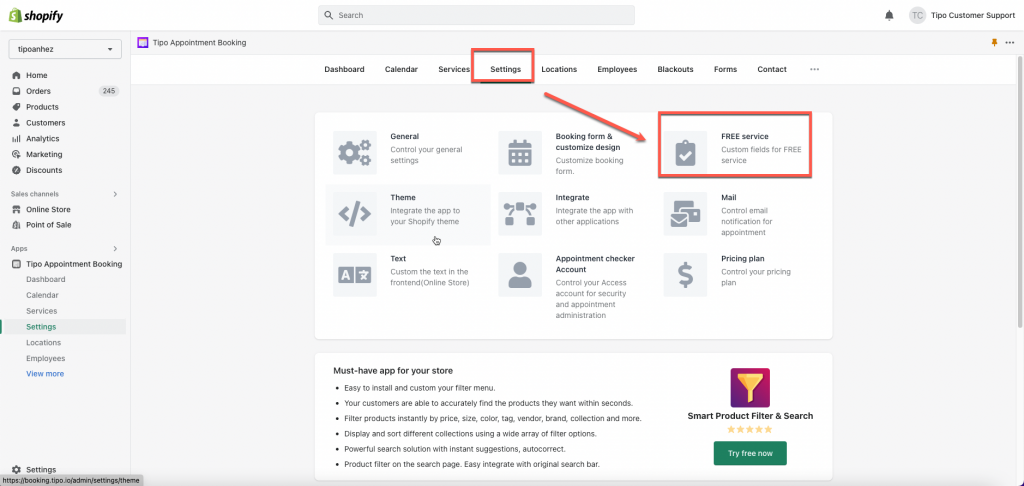Open the Appointment checker Account person icon
This screenshot has height=486, width=1024.
click(x=520, y=275)
